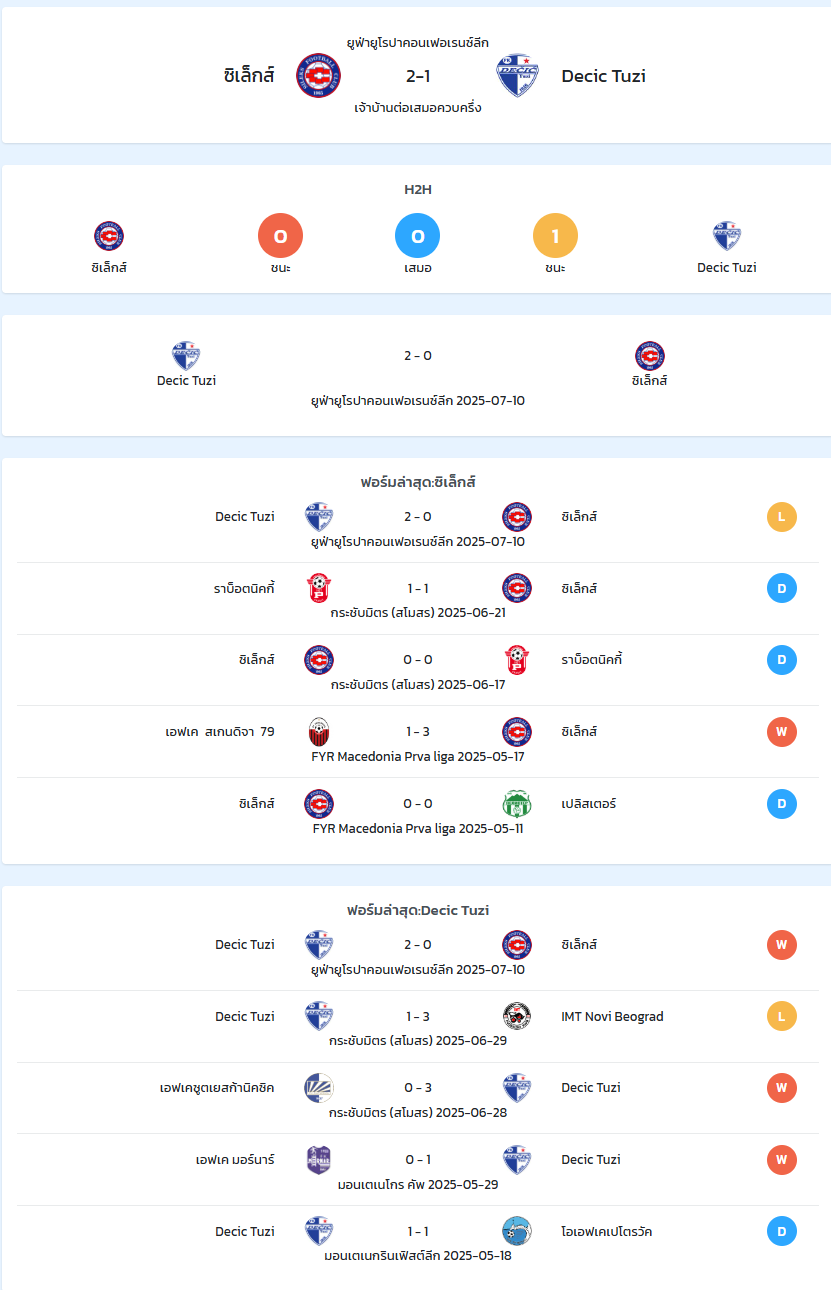Click the เอฟเคซูเยสก้านิคซิค team logo

319,1088
